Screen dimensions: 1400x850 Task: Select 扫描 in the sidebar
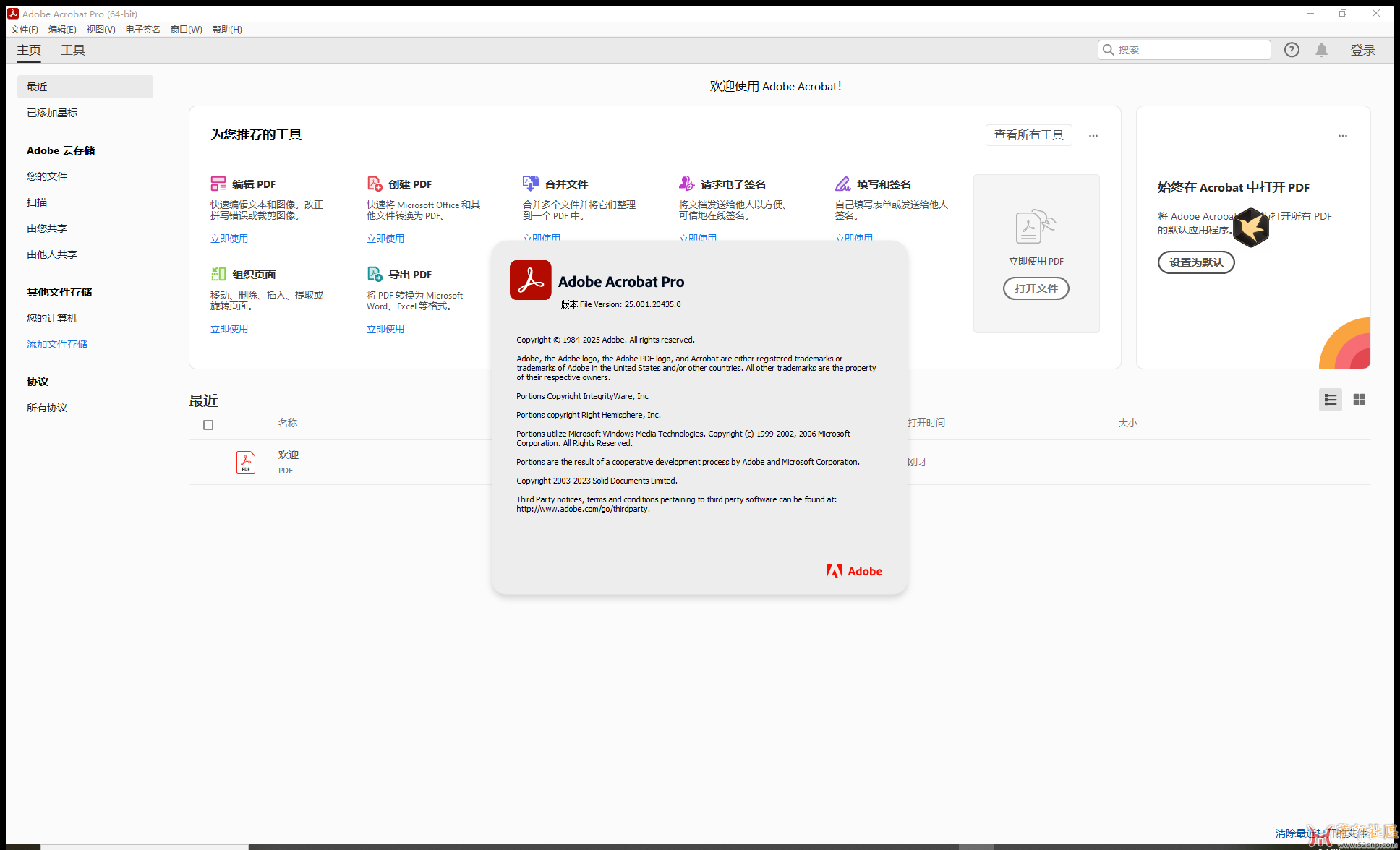click(x=37, y=202)
